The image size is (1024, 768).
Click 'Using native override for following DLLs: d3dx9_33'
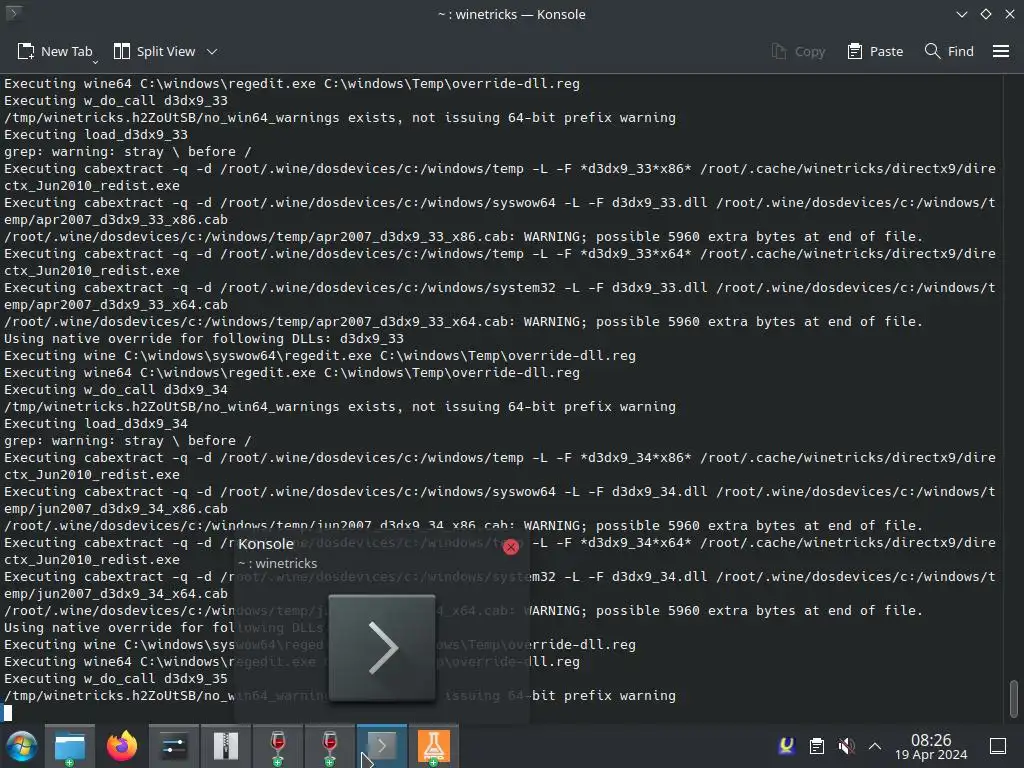204,339
